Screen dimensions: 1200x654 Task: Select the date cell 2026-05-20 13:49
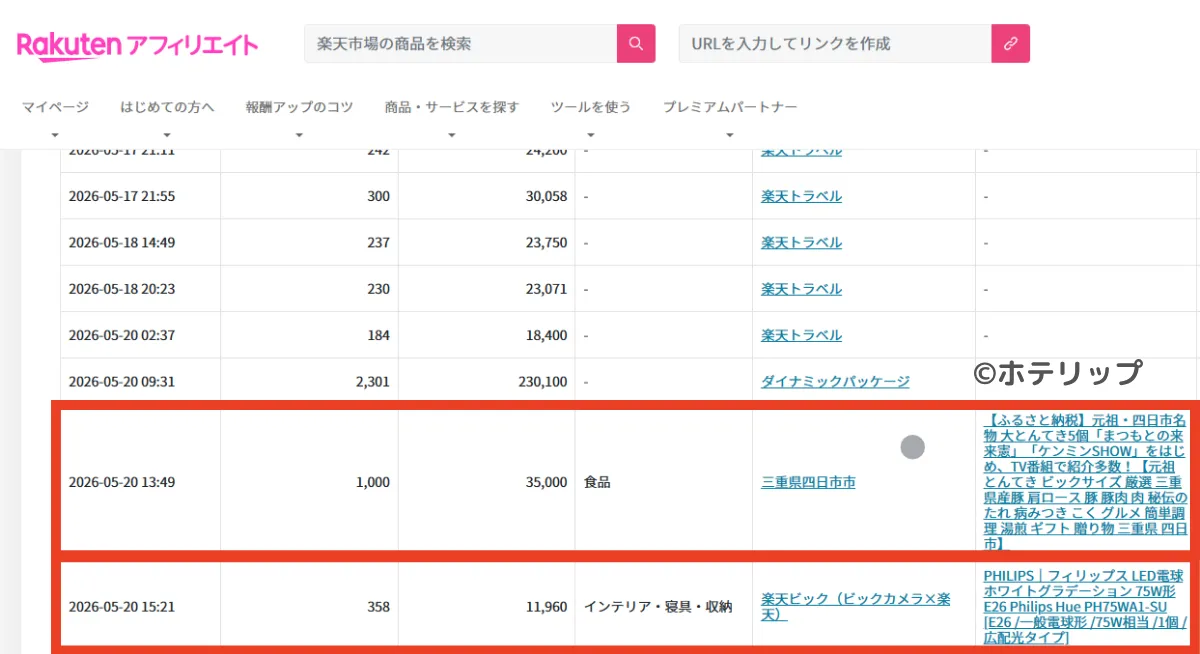[x=122, y=482]
